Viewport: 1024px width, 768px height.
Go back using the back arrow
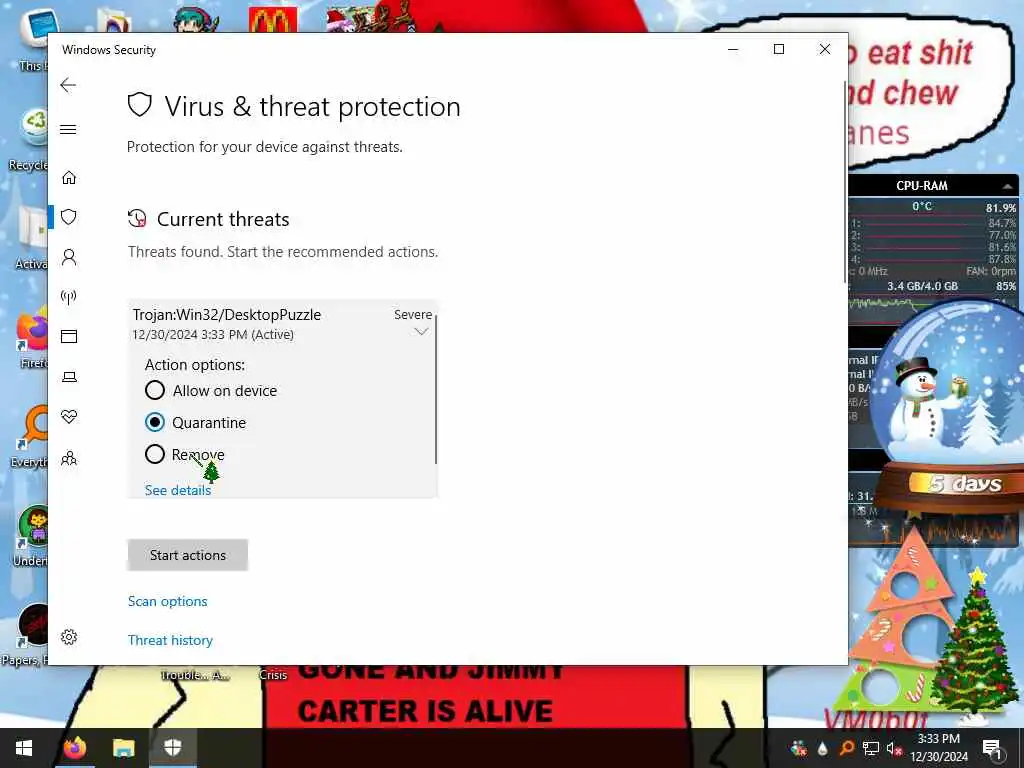point(68,85)
